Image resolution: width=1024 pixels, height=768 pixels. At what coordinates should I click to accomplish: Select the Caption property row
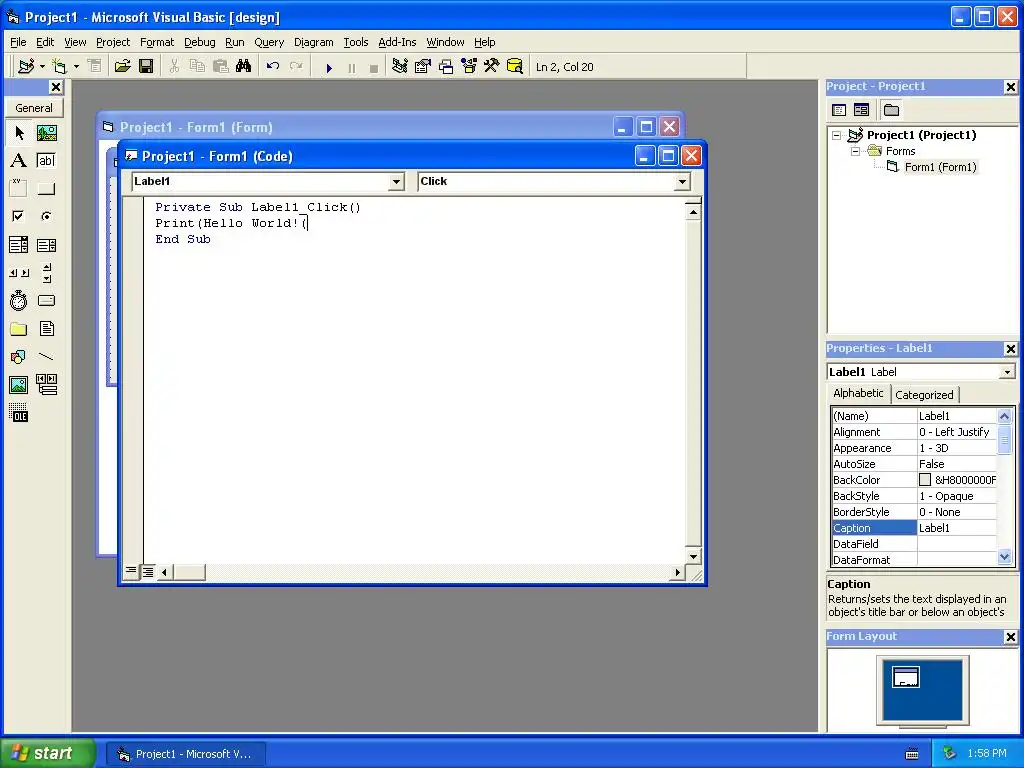tap(914, 528)
